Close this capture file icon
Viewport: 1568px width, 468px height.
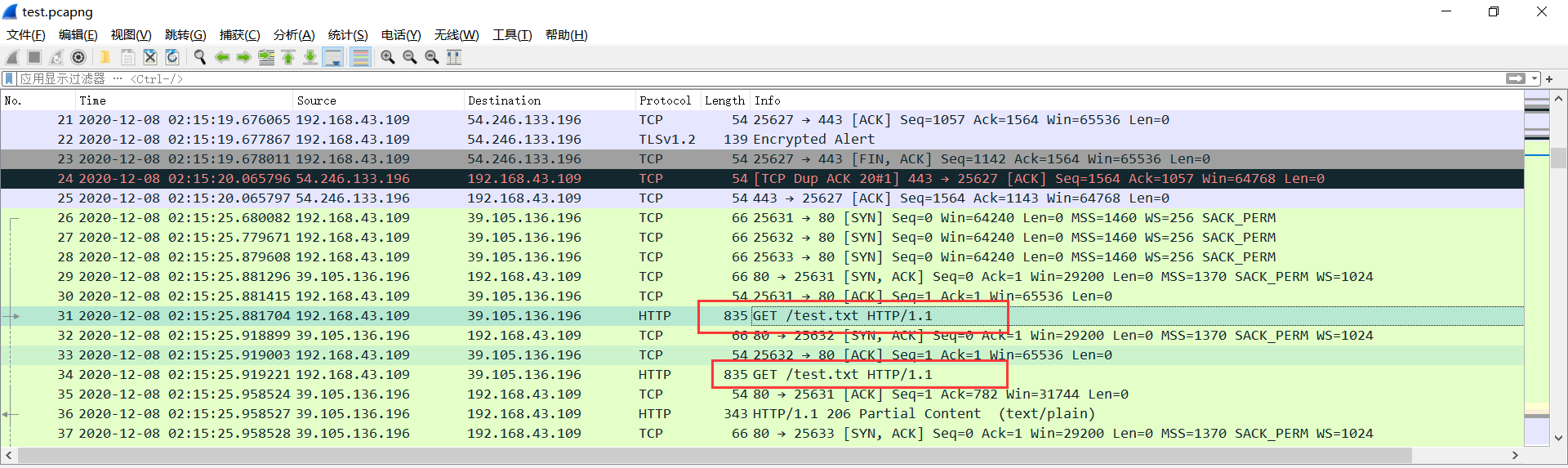pyautogui.click(x=150, y=57)
